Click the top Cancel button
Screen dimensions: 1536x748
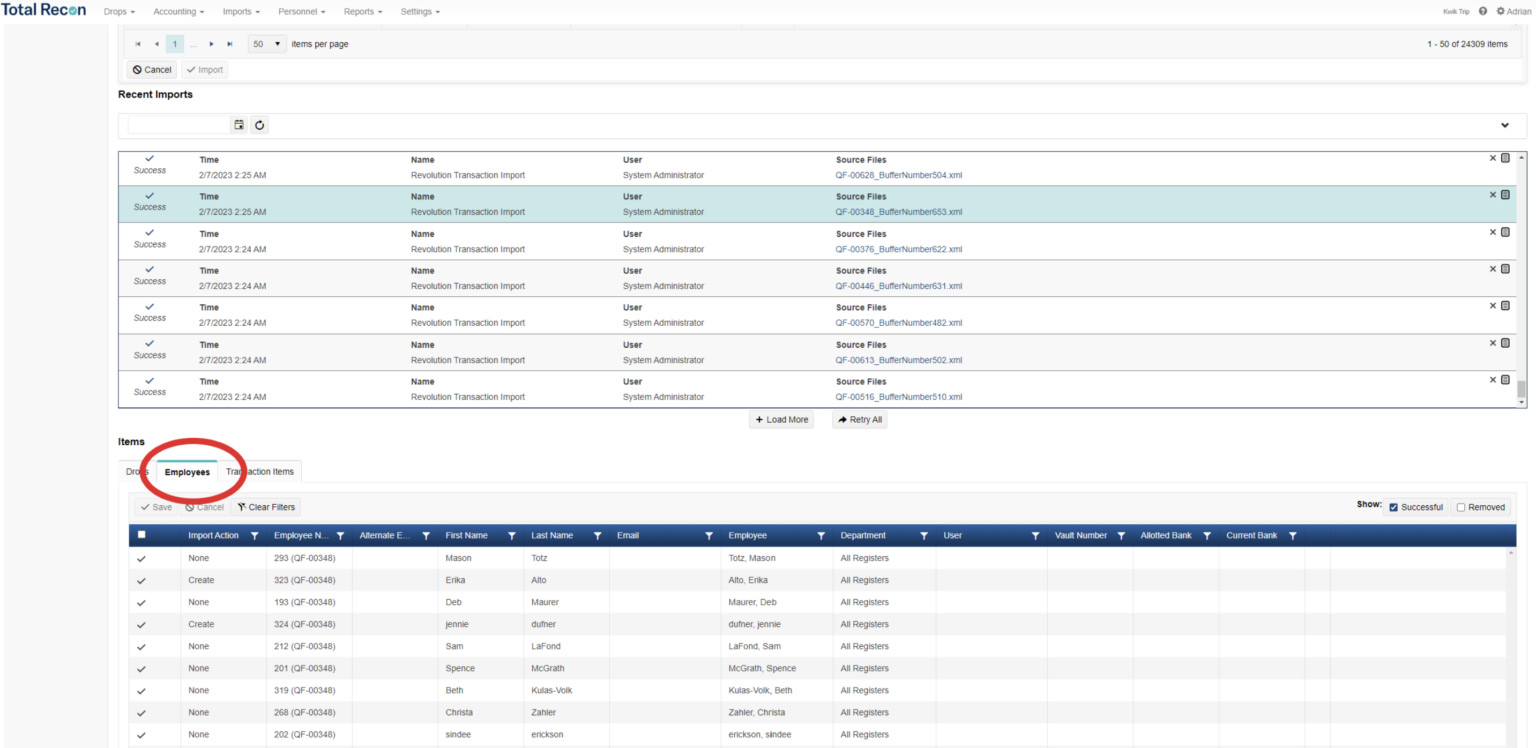tap(152, 70)
